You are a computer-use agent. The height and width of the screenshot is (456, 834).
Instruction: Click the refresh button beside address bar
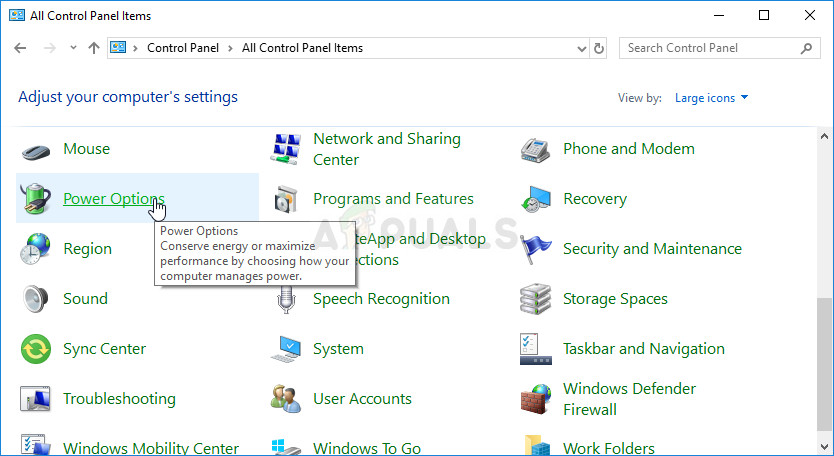599,48
